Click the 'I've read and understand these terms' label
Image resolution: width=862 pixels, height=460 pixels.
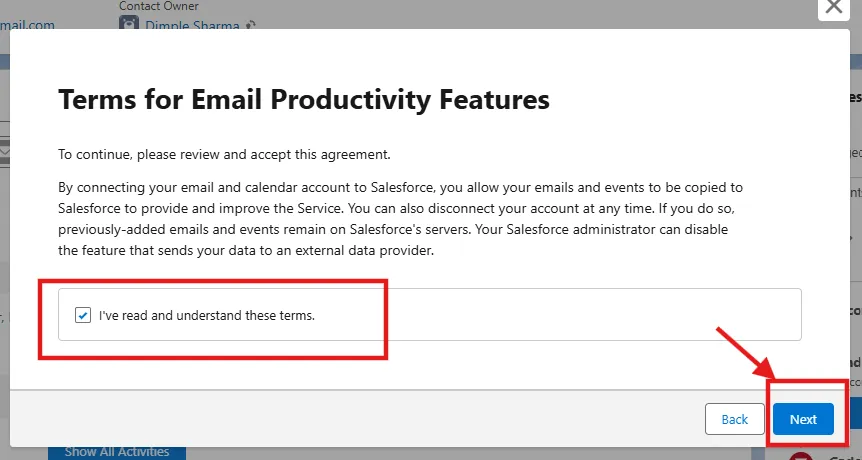(206, 315)
